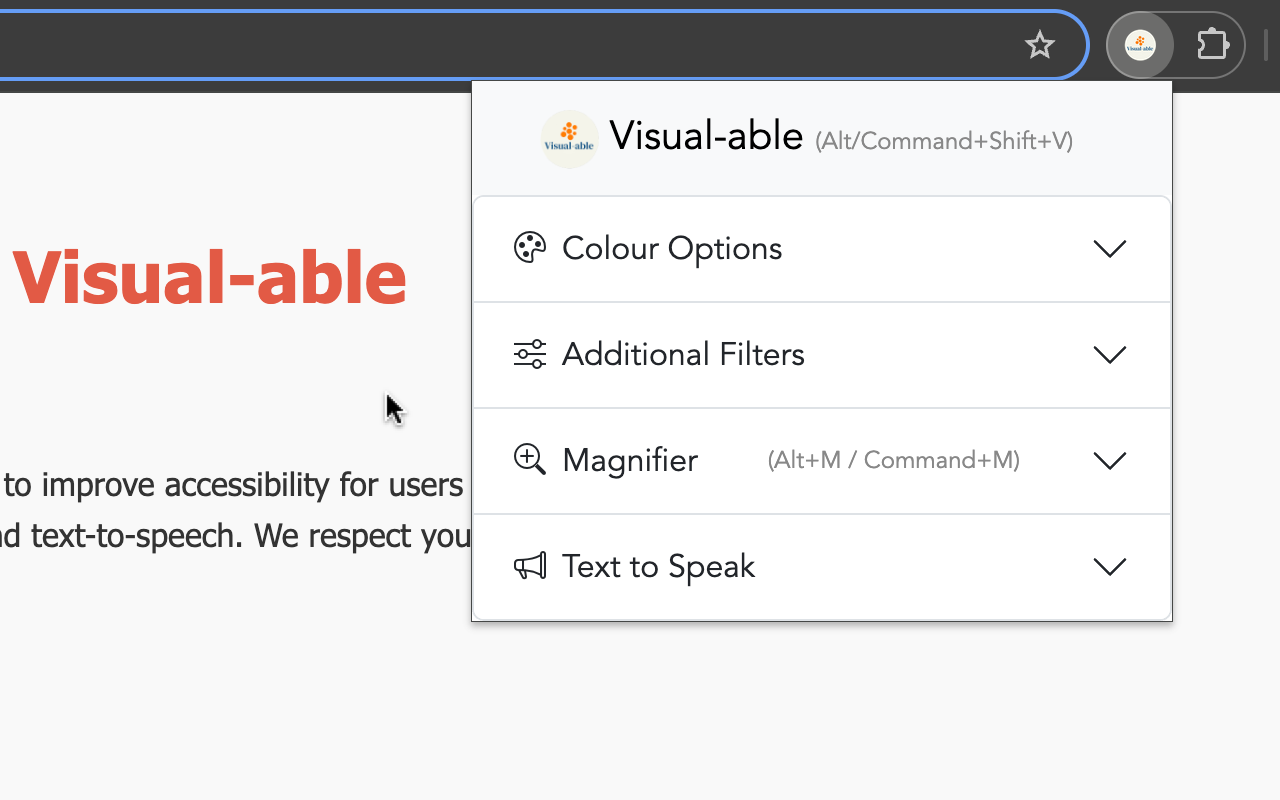
Task: Open the Extensions puzzle piece menu
Action: (1212, 45)
